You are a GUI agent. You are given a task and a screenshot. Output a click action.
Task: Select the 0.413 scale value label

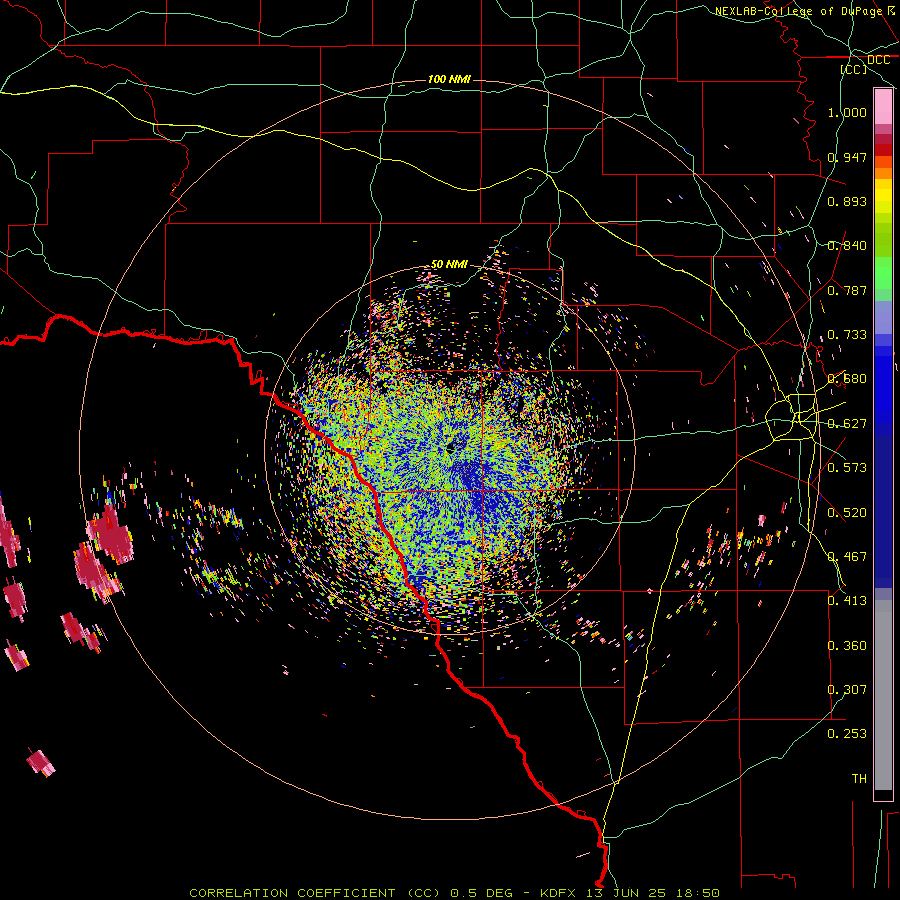847,601
